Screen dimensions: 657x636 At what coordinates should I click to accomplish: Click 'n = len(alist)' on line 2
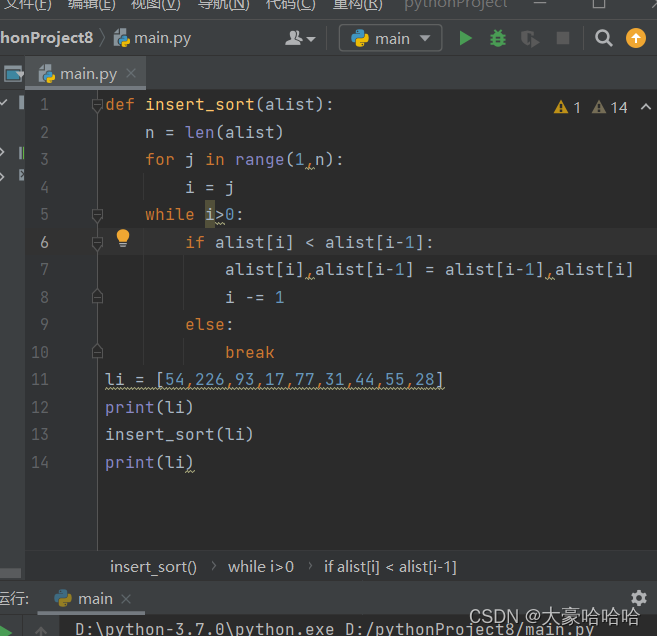point(214,133)
